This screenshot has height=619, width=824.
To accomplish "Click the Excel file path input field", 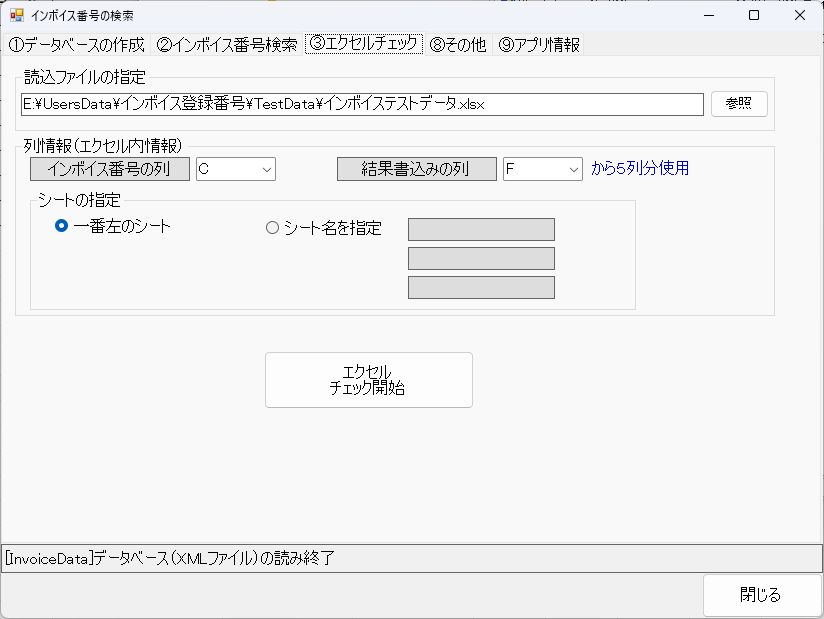I will coord(362,104).
